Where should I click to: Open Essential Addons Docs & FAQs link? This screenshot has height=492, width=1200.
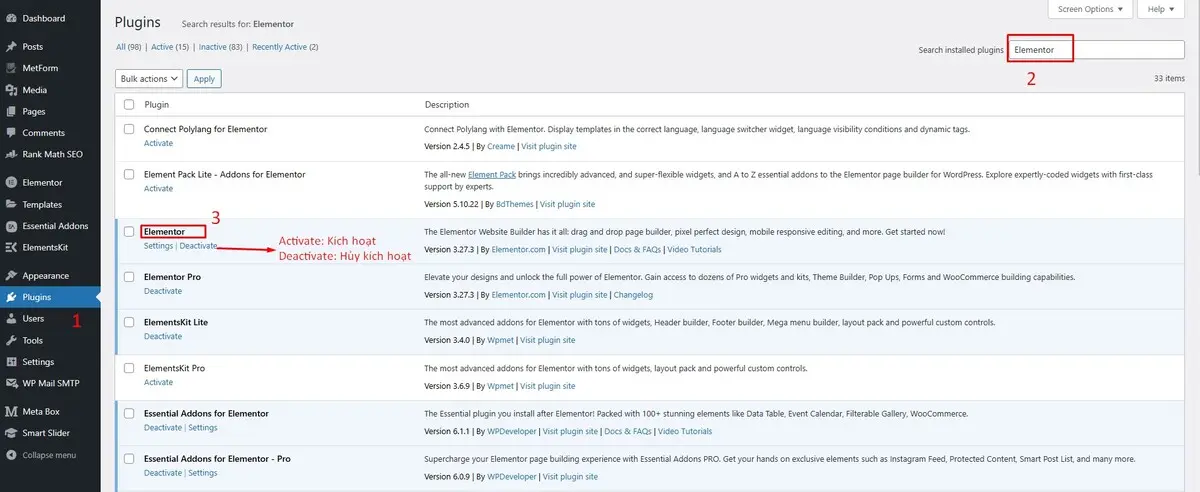click(x=628, y=431)
